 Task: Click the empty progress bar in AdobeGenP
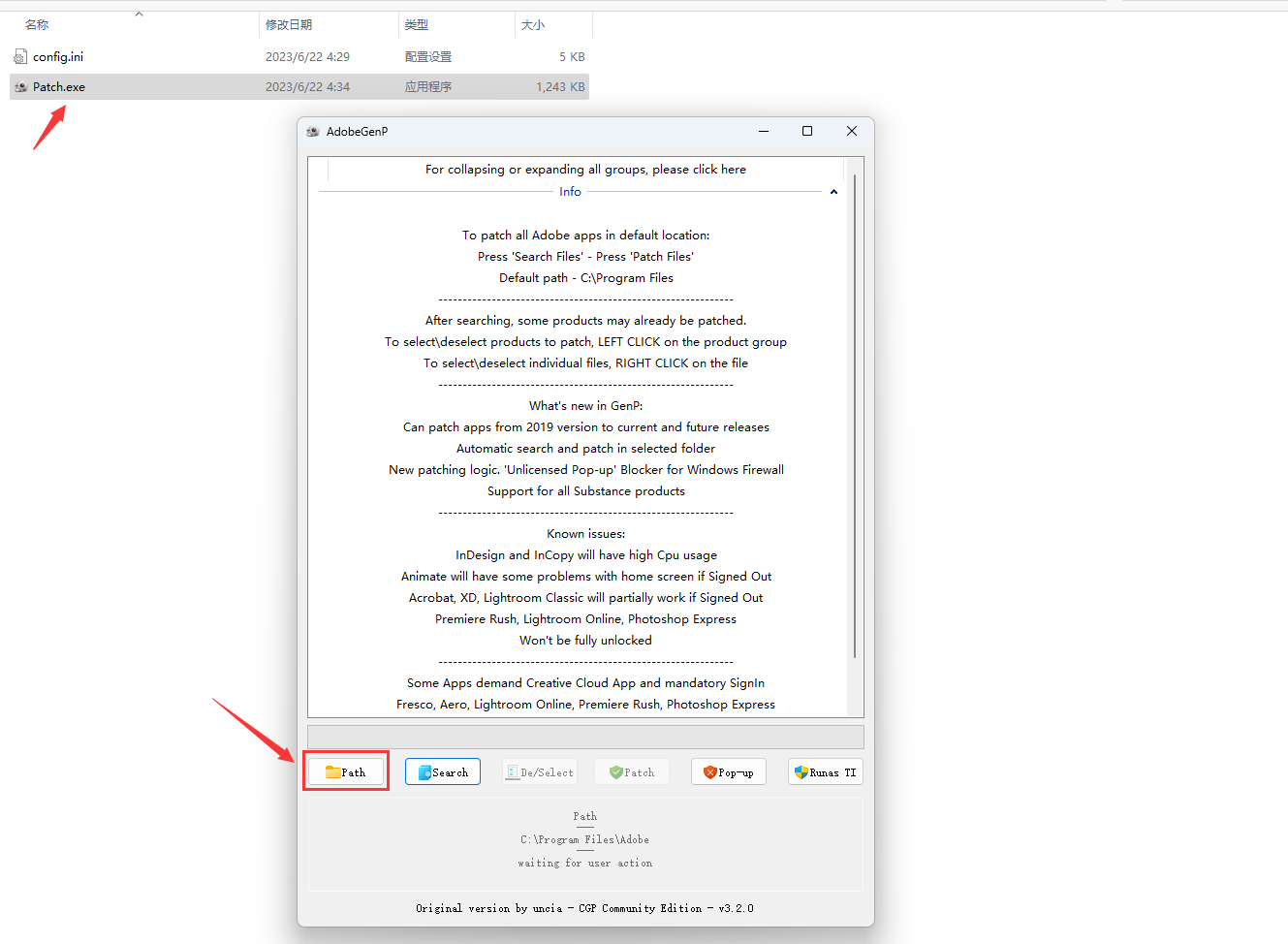click(585, 737)
